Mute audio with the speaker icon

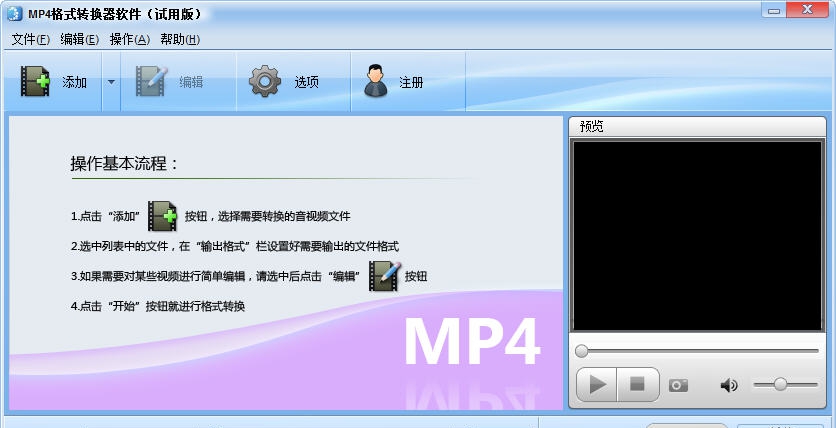click(729, 385)
